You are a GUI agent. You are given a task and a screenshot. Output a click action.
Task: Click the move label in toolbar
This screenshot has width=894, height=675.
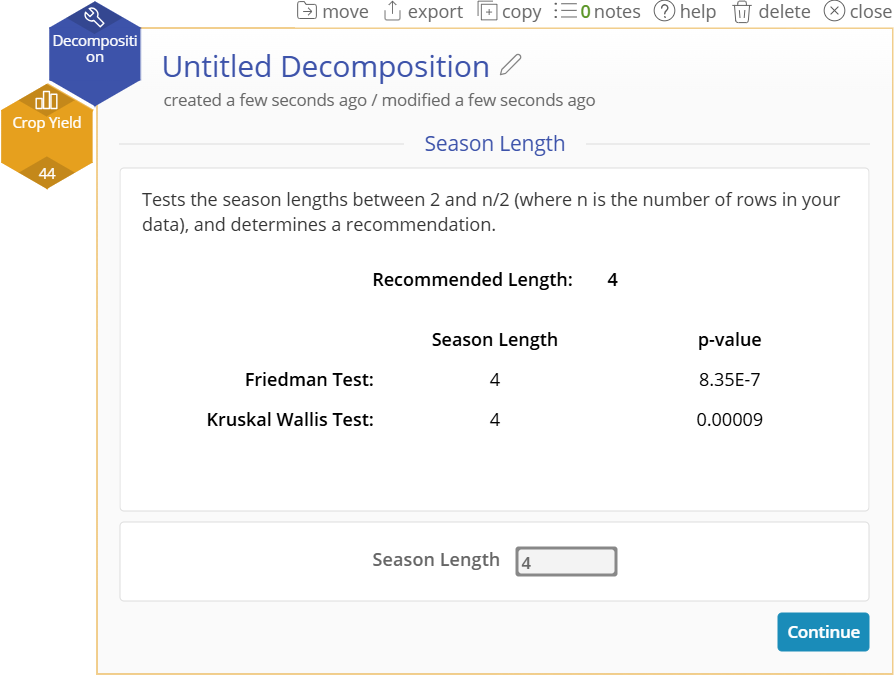pos(345,11)
